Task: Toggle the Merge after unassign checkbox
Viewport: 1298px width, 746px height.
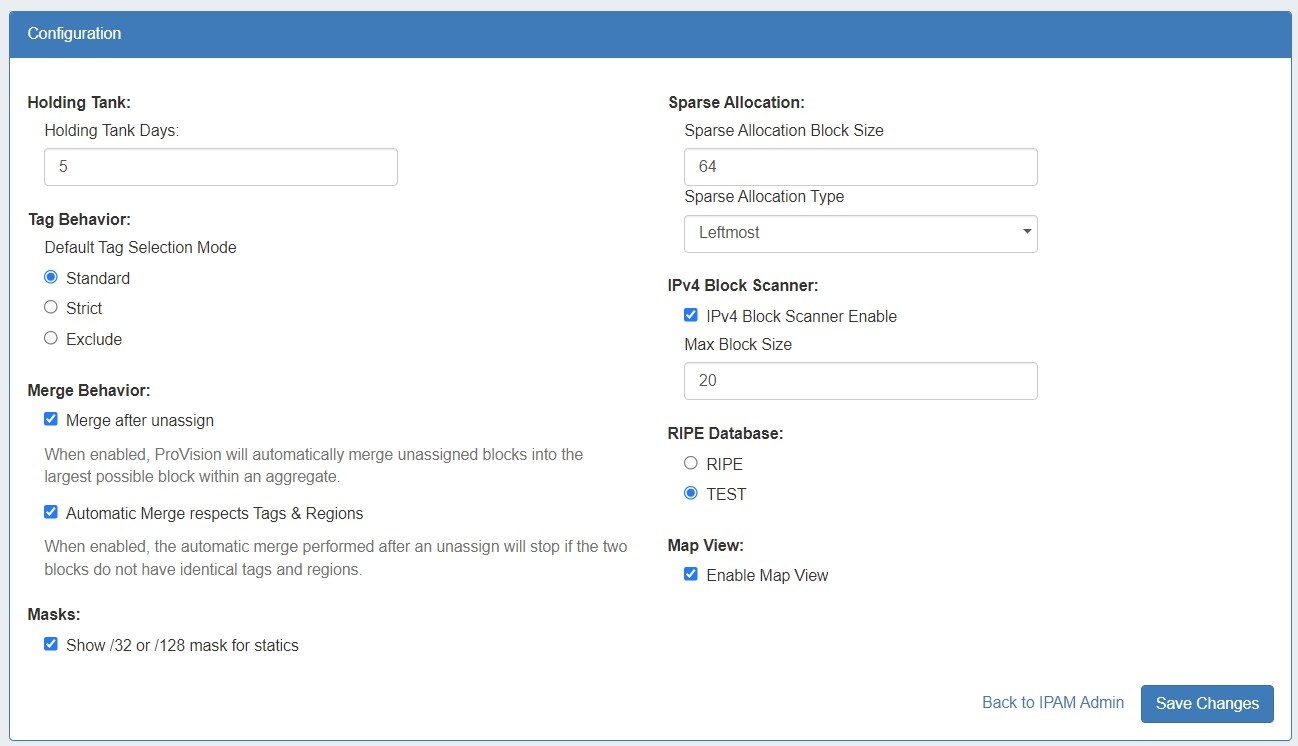Action: 51,420
